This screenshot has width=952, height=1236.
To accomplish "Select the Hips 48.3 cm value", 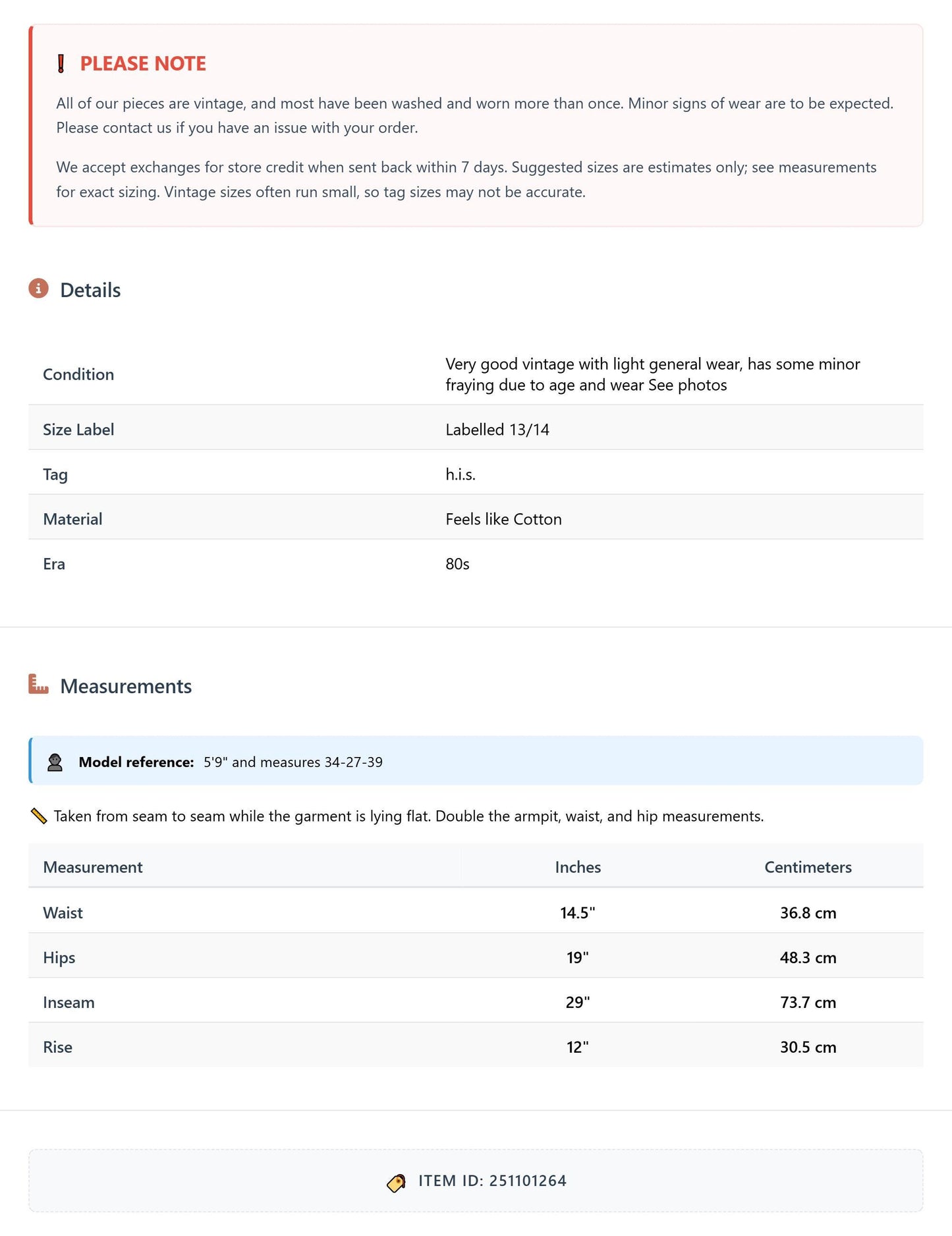I will 808,957.
